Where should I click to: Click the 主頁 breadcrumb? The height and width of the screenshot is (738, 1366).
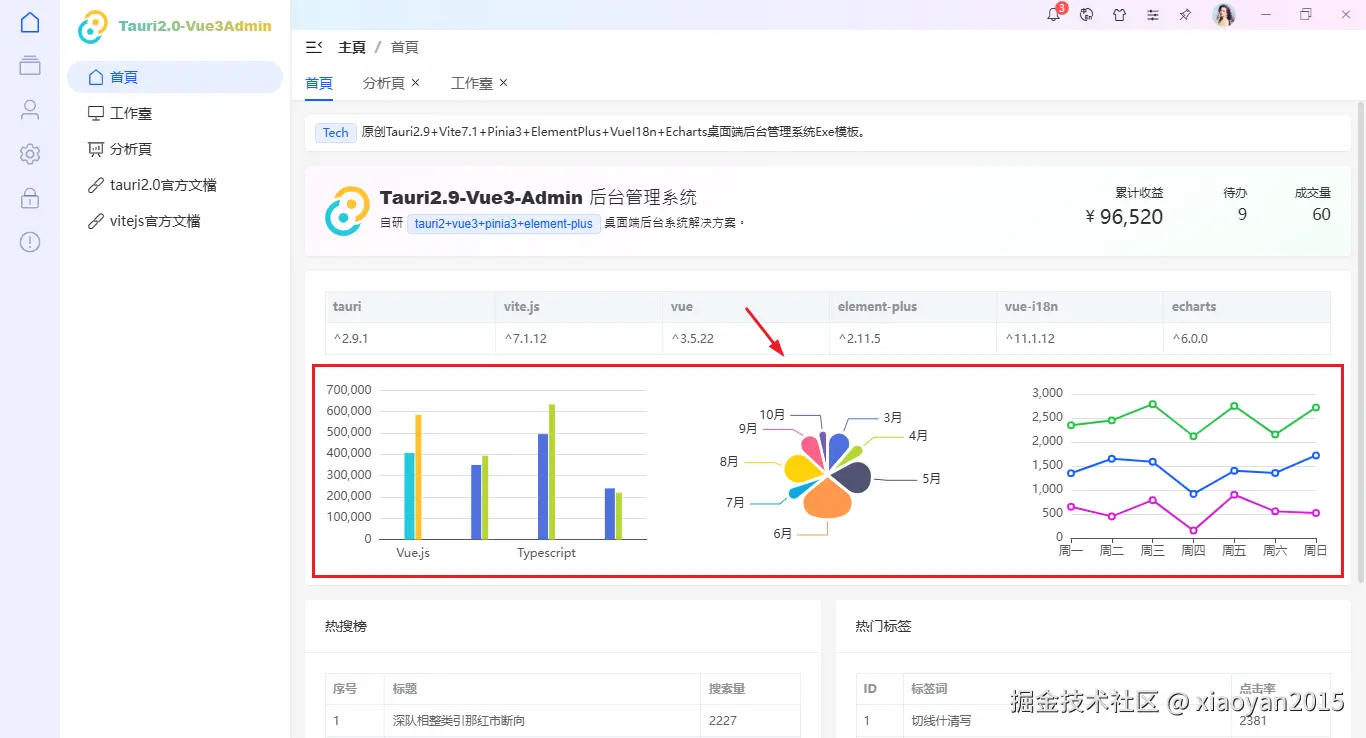[352, 47]
